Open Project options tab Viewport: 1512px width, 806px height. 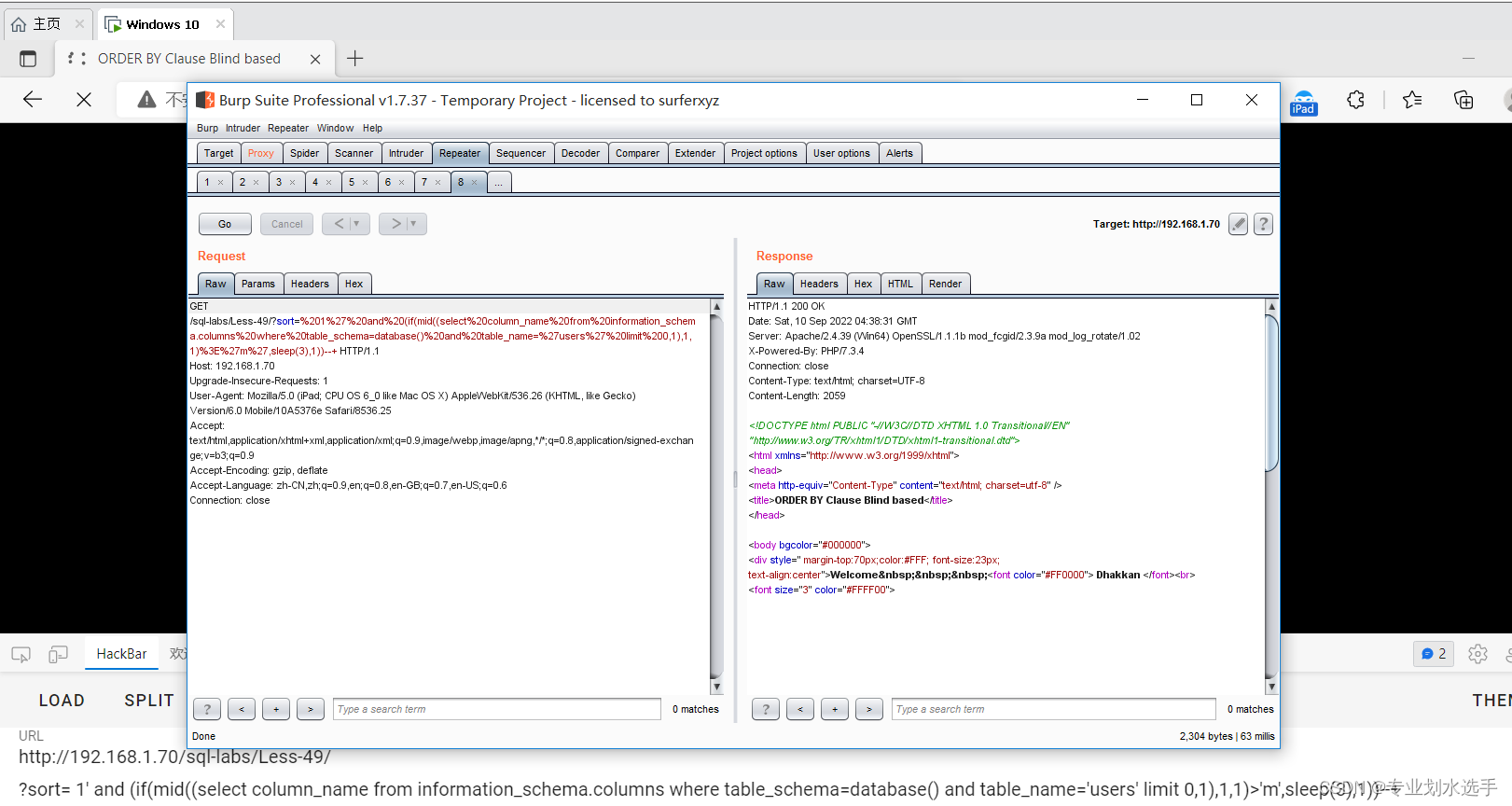(764, 153)
